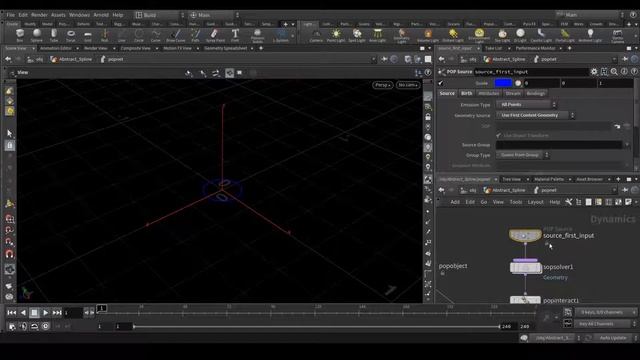This screenshot has height=360, width=640.
Task: Select the Font shelf tool
Action: point(235,35)
